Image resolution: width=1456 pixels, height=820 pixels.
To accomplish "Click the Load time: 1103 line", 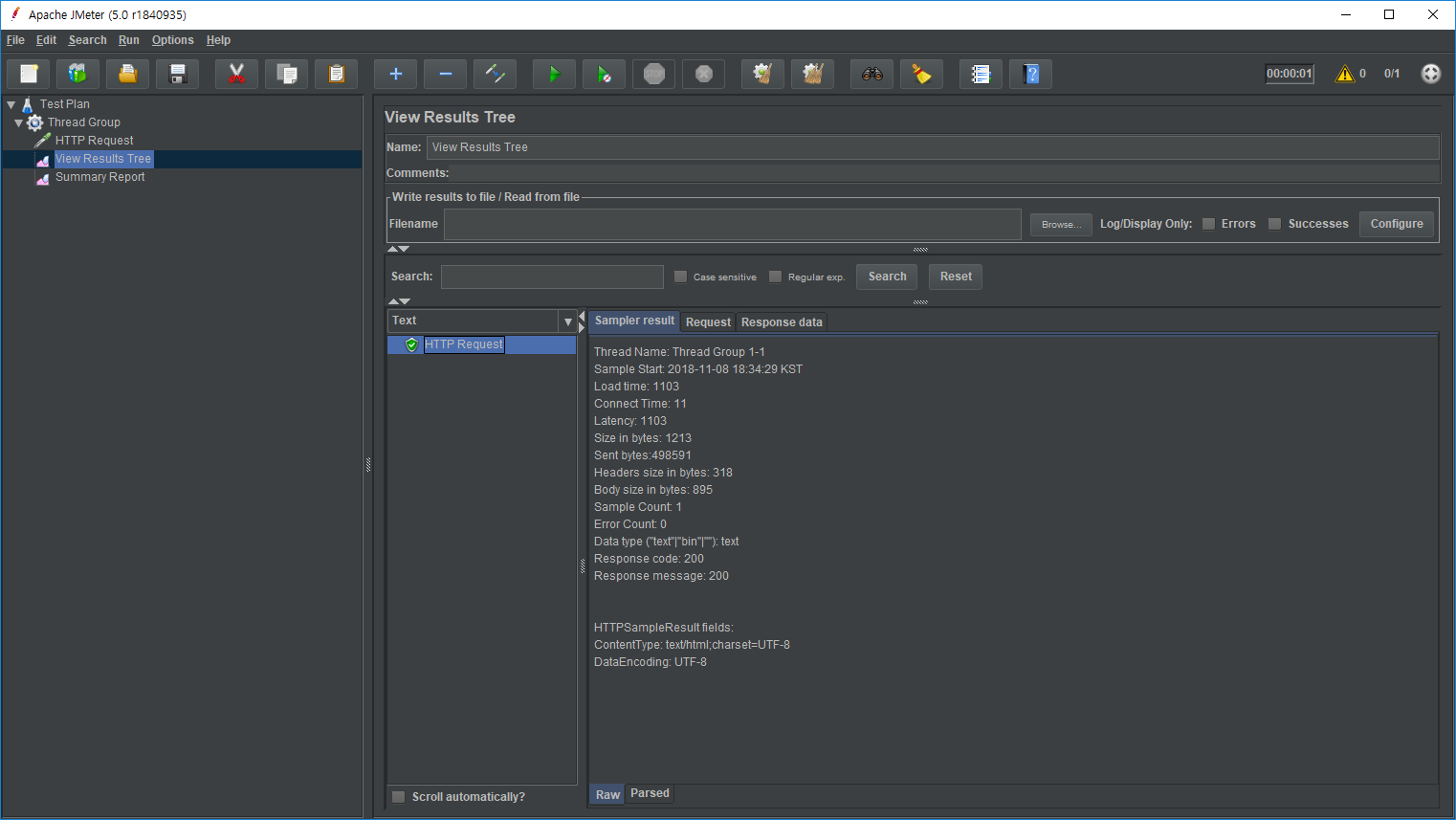I will click(x=636, y=387).
